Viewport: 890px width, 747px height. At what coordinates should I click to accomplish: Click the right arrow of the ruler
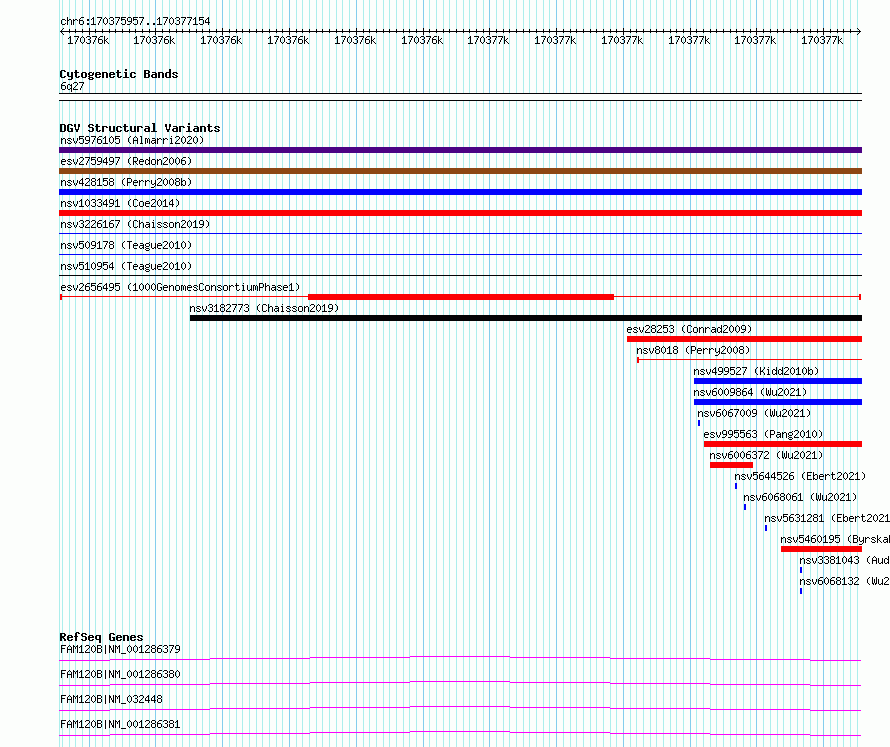point(859,32)
